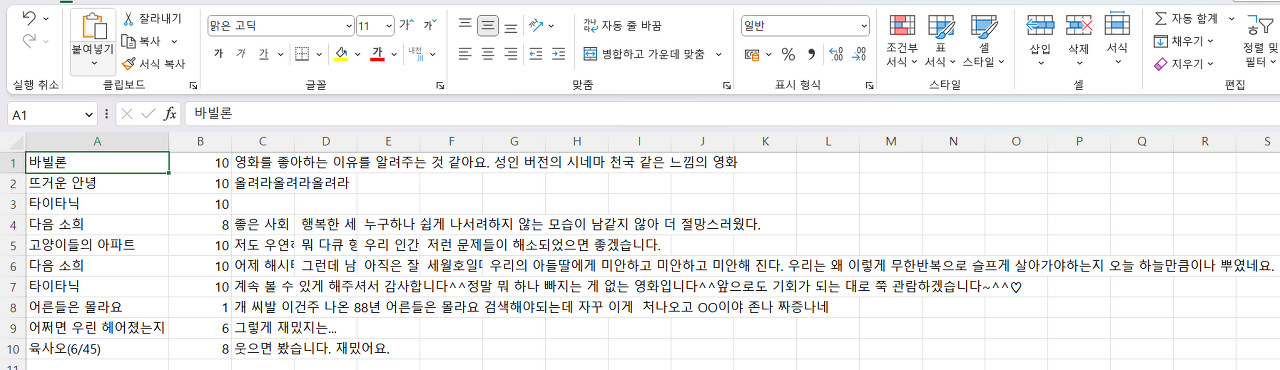This screenshot has height=370, width=1280.
Task: Click the insert function fx icon
Action: pyautogui.click(x=170, y=114)
